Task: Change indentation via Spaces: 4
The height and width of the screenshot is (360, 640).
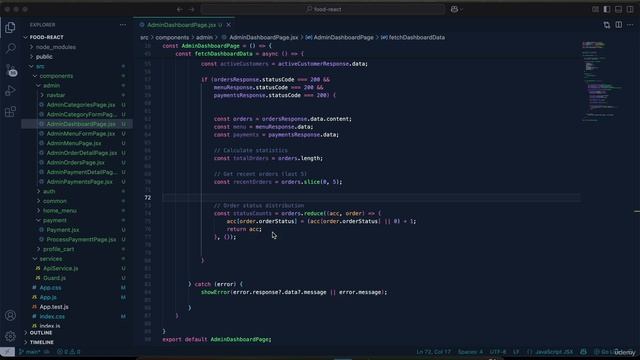Action: (x=470, y=351)
